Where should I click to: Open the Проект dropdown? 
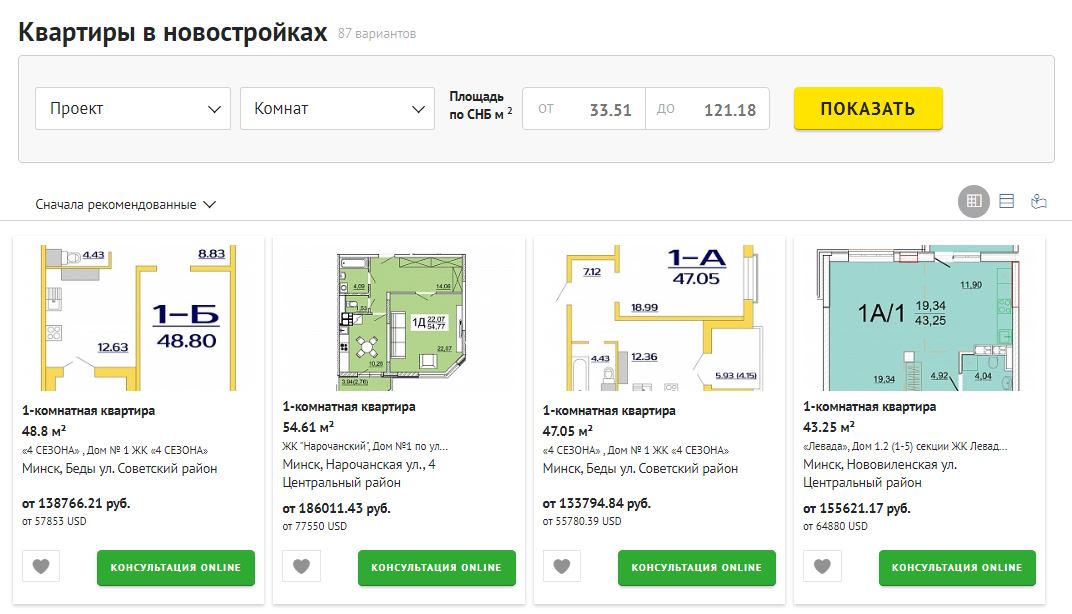click(x=133, y=109)
